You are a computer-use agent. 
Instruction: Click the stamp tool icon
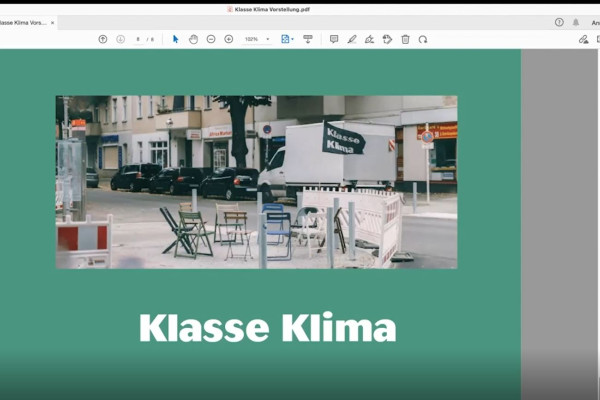coord(387,39)
